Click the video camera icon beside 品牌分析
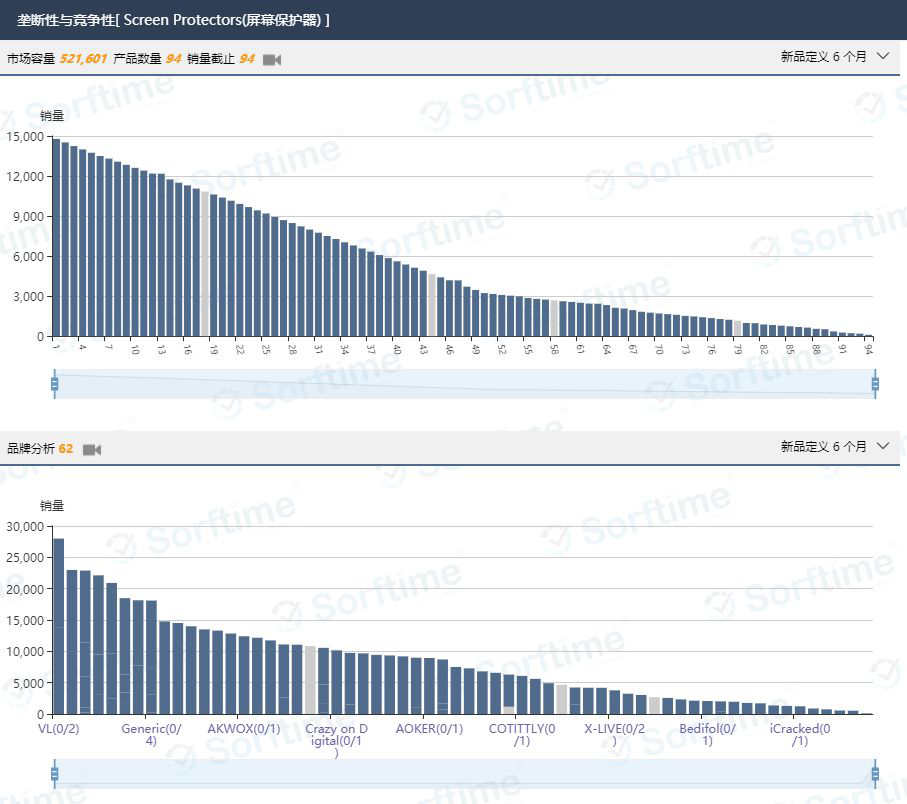Image resolution: width=907 pixels, height=804 pixels. 92,450
